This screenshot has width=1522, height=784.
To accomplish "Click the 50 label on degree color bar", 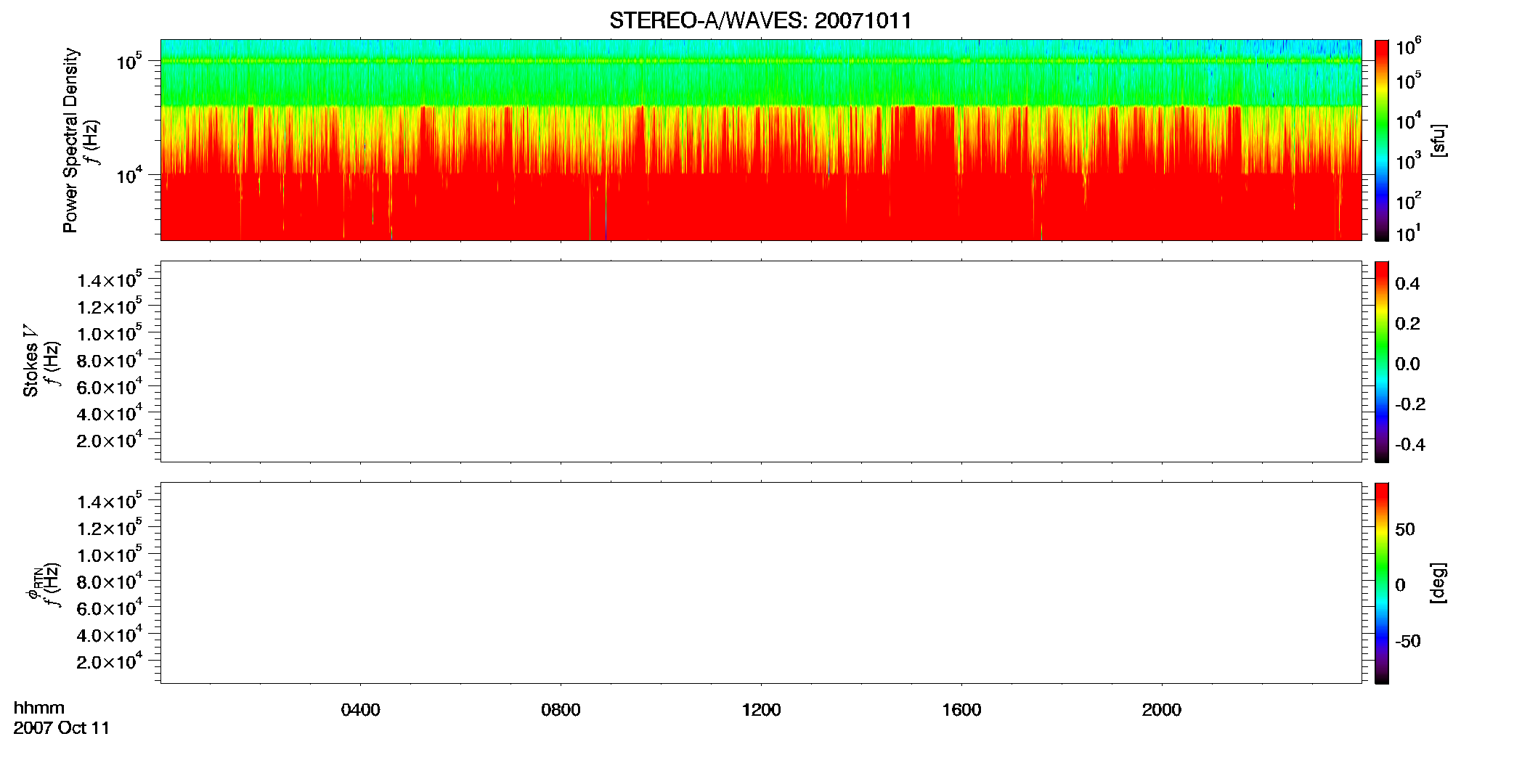I will click(x=1405, y=529).
